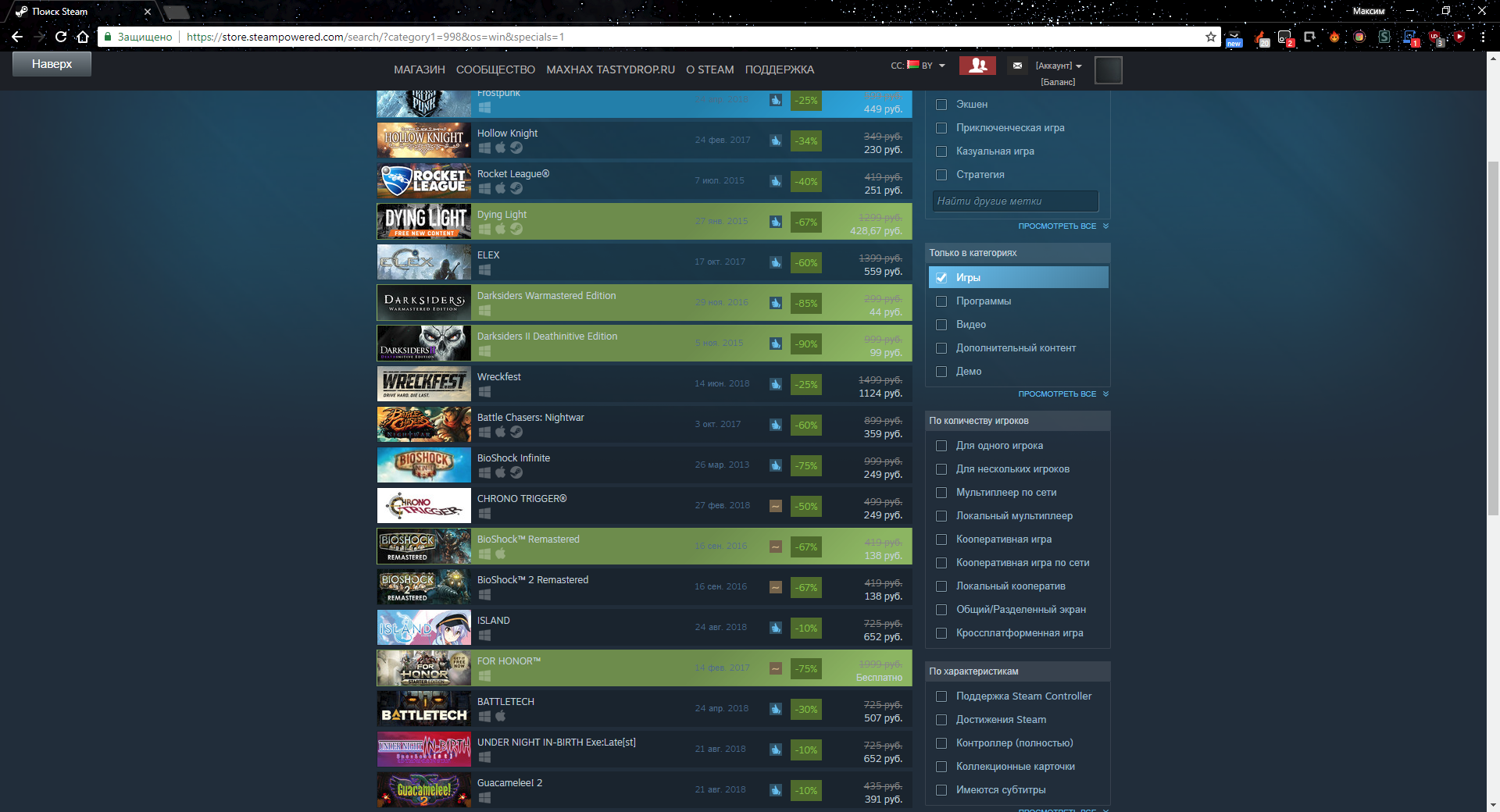Reload the page with the refresh icon
This screenshot has width=1500, height=812.
pos(61,37)
